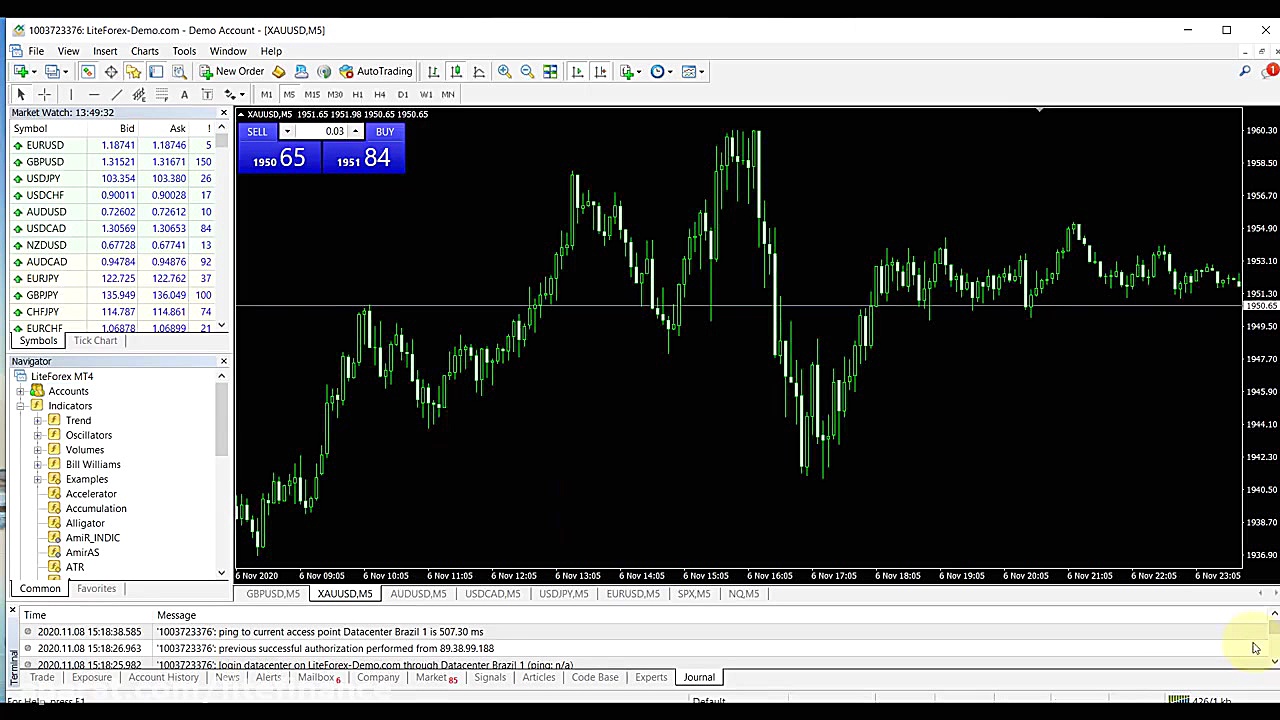Screen dimensions: 1280x720
Task: Decrease the trade volume with down arrow
Action: (287, 132)
